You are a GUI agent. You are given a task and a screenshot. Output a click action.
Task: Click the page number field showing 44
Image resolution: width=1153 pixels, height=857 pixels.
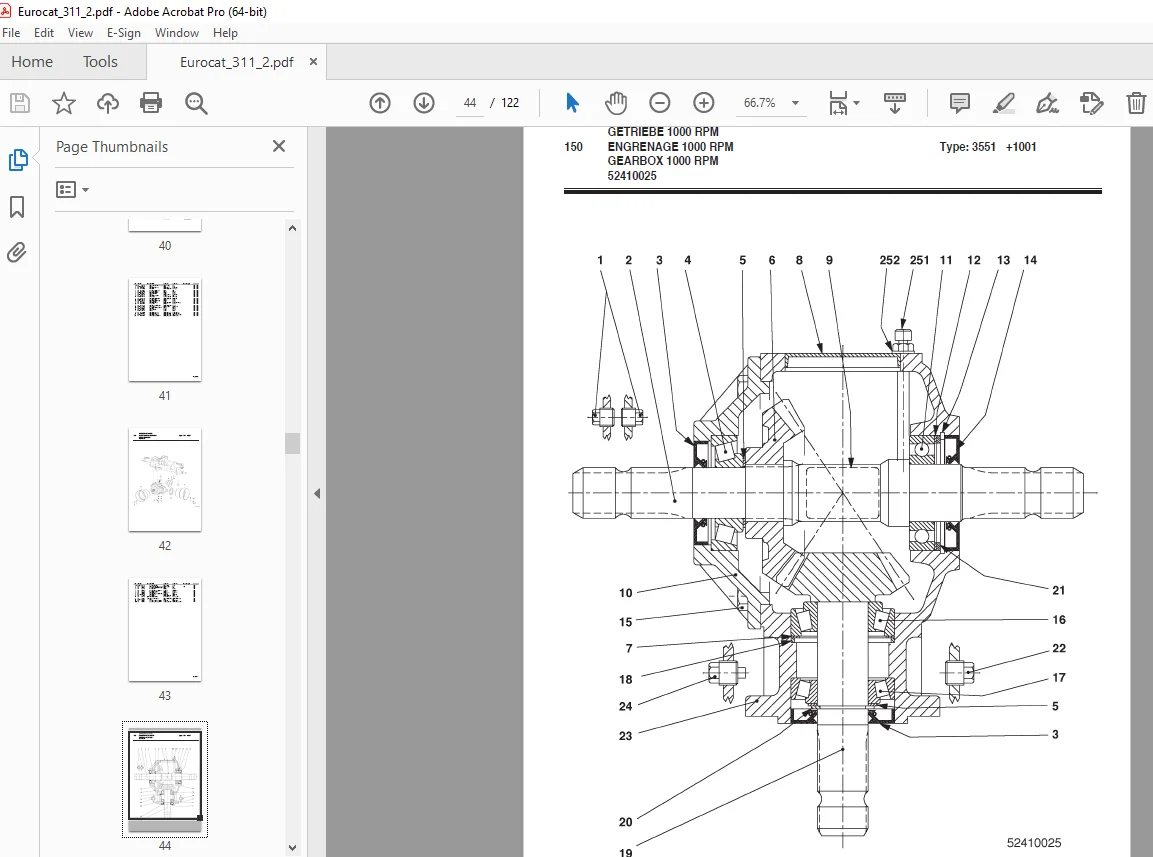pos(470,103)
